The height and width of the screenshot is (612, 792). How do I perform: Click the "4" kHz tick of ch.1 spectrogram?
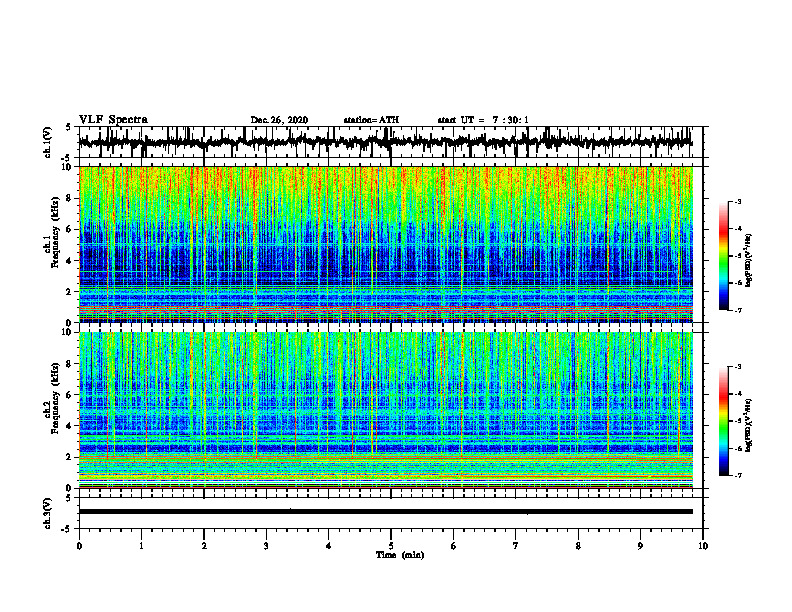click(70, 261)
